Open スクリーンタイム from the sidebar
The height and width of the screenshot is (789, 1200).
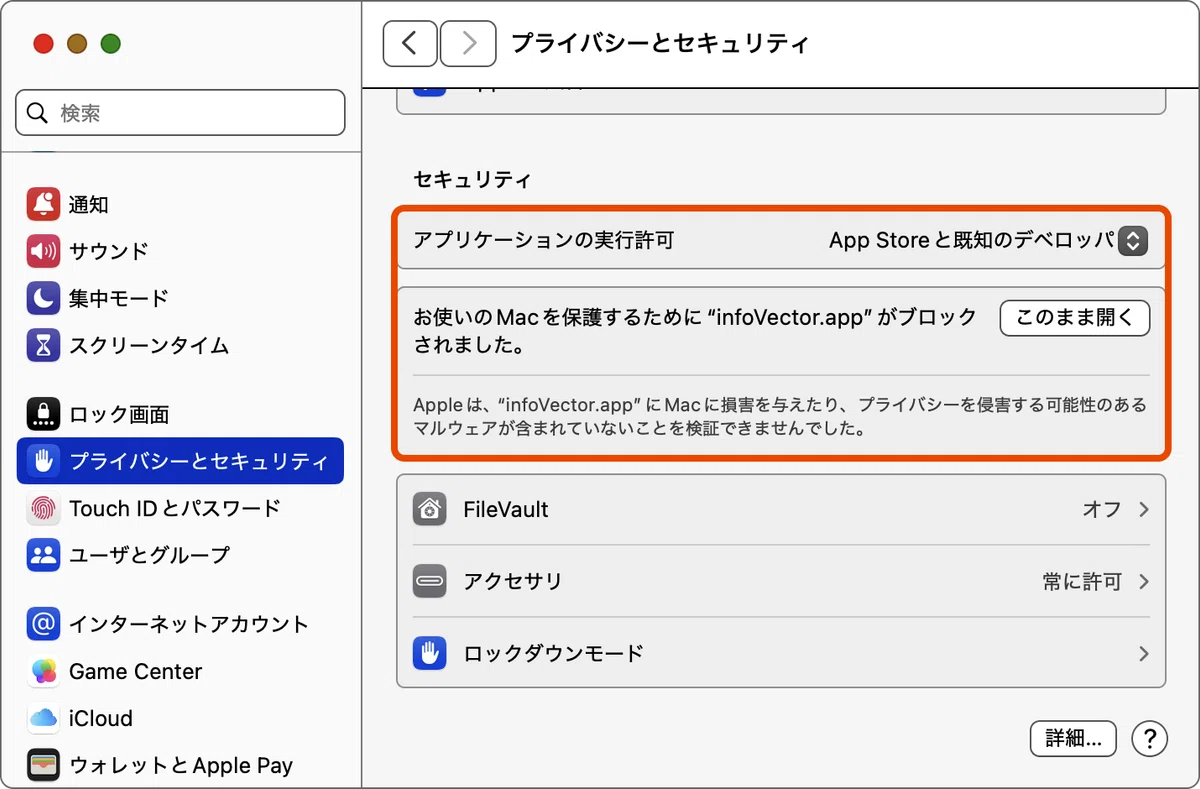click(x=180, y=345)
